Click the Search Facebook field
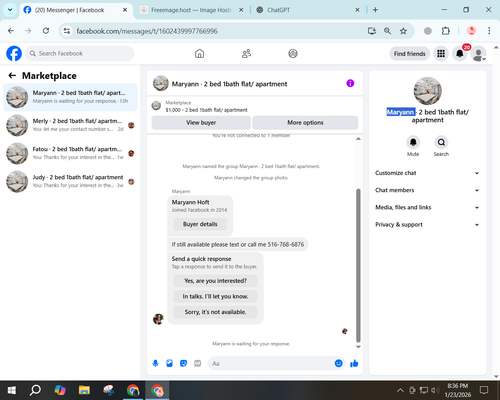Viewport: 500px width, 400px height. point(80,53)
